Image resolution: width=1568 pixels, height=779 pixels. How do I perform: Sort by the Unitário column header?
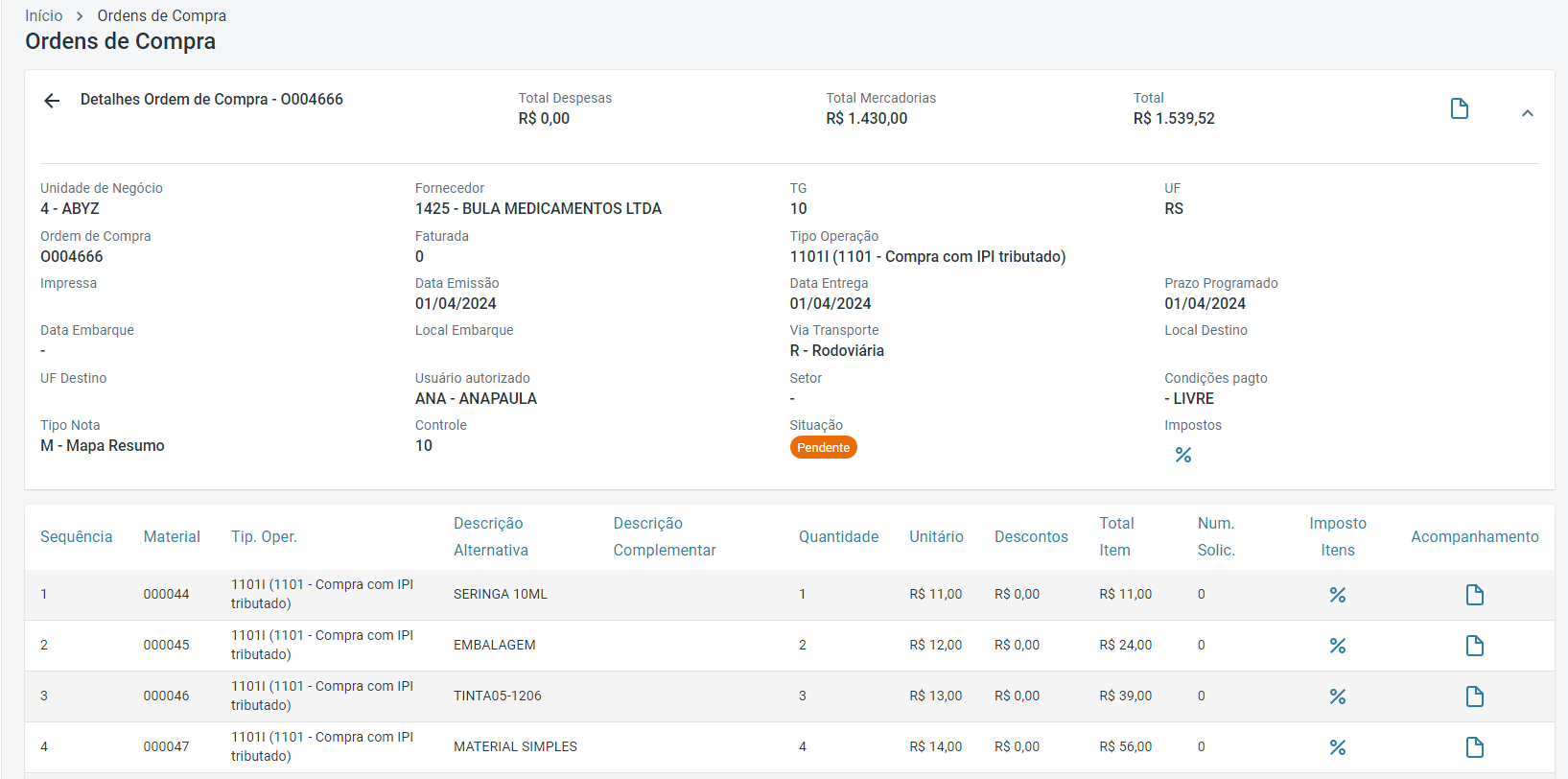pos(936,536)
